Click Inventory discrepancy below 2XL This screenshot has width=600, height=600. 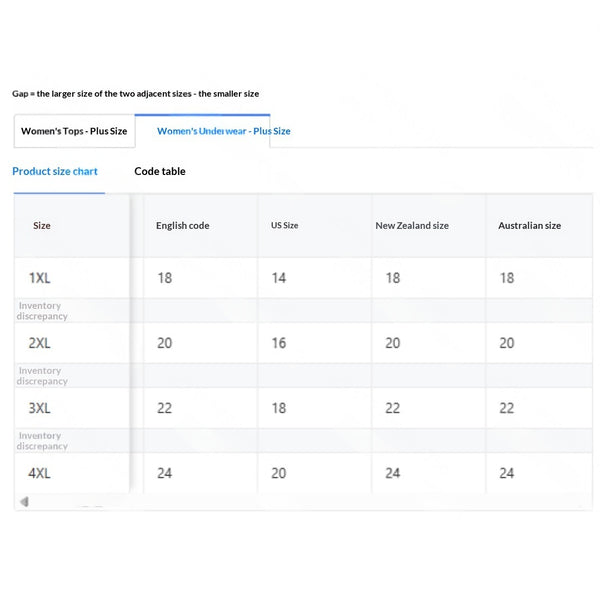pos(42,376)
